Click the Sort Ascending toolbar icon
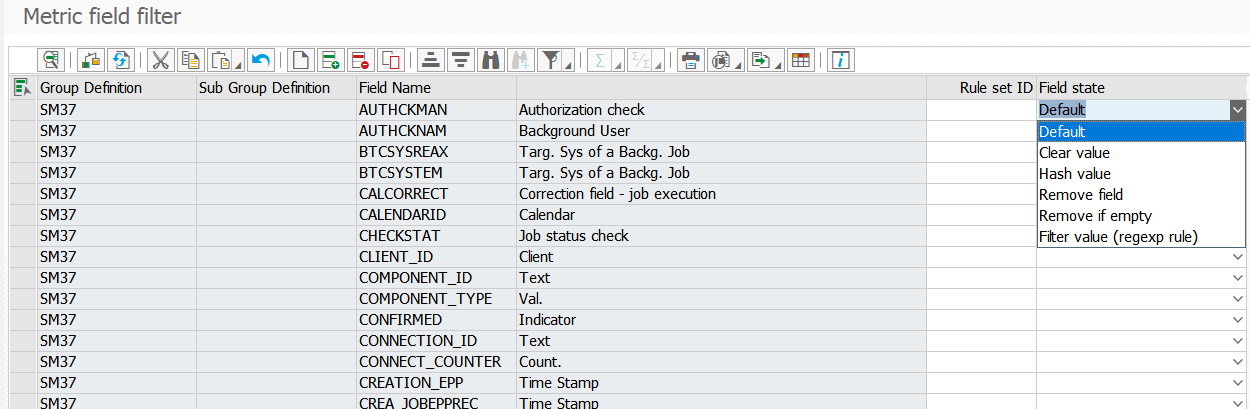The image size is (1250, 409). tap(431, 60)
